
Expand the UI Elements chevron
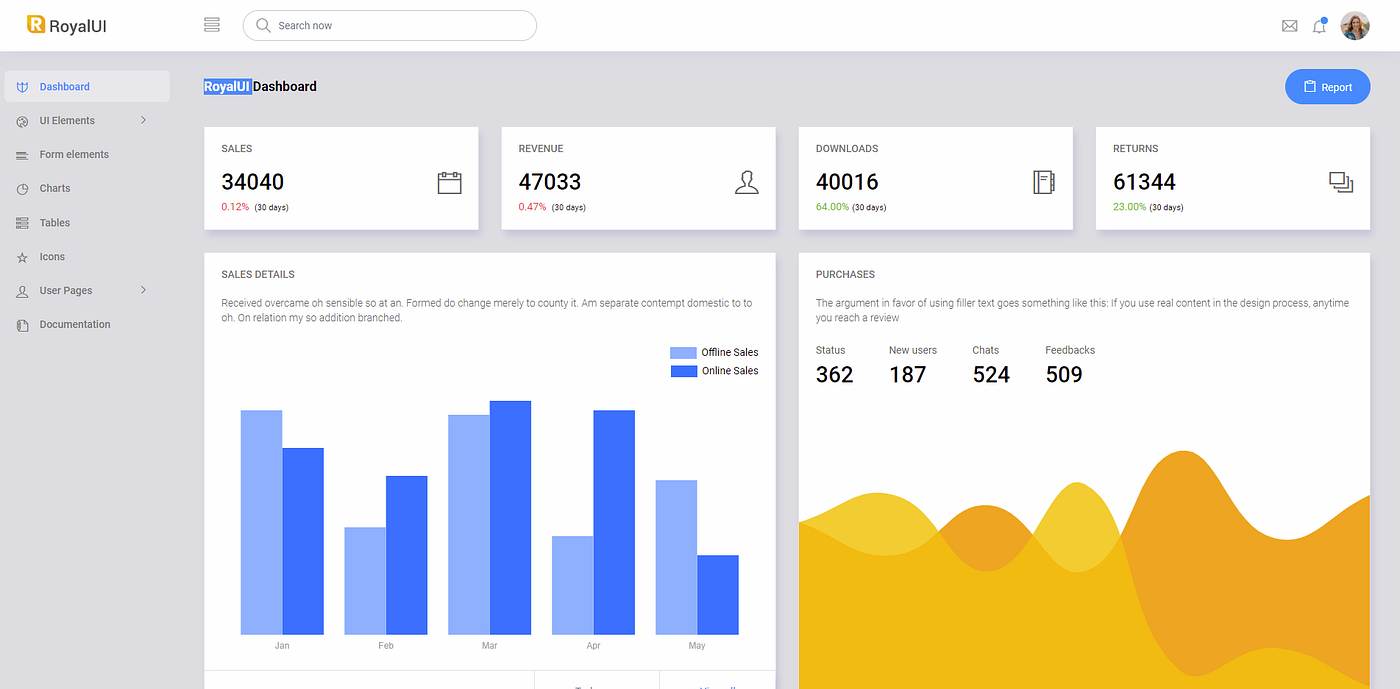point(143,120)
